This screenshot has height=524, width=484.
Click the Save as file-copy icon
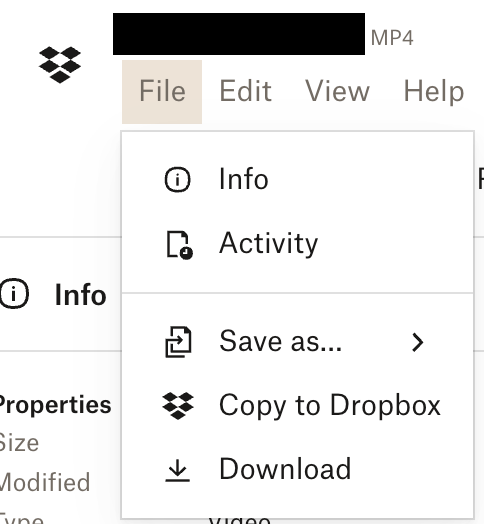click(x=178, y=342)
